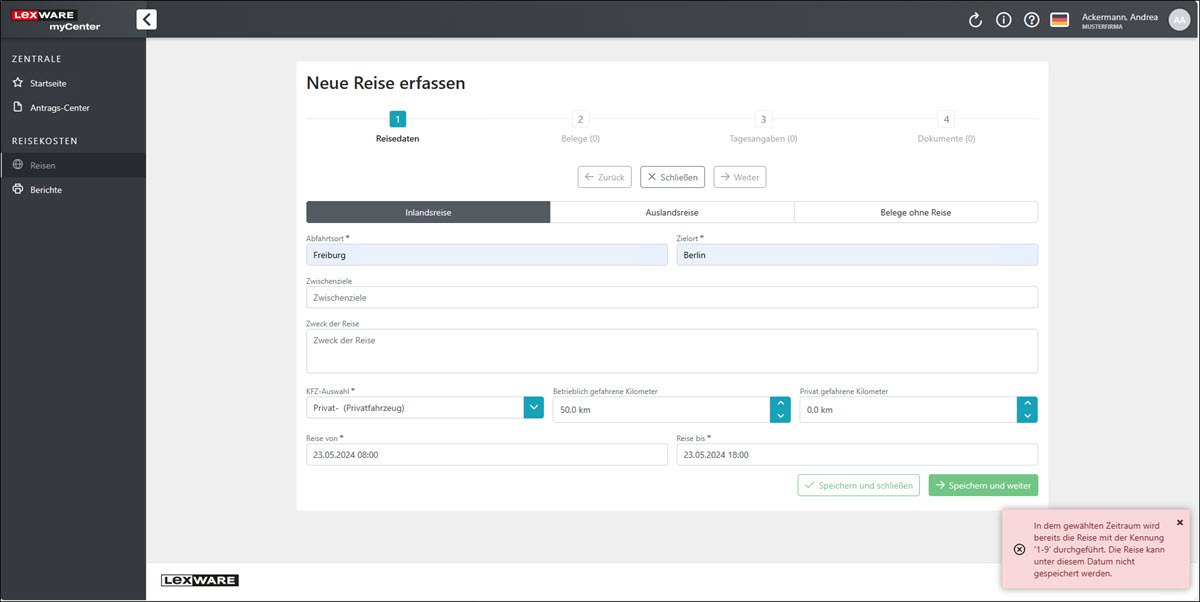Go to step 2 Belege
The width and height of the screenshot is (1200, 602).
[580, 120]
